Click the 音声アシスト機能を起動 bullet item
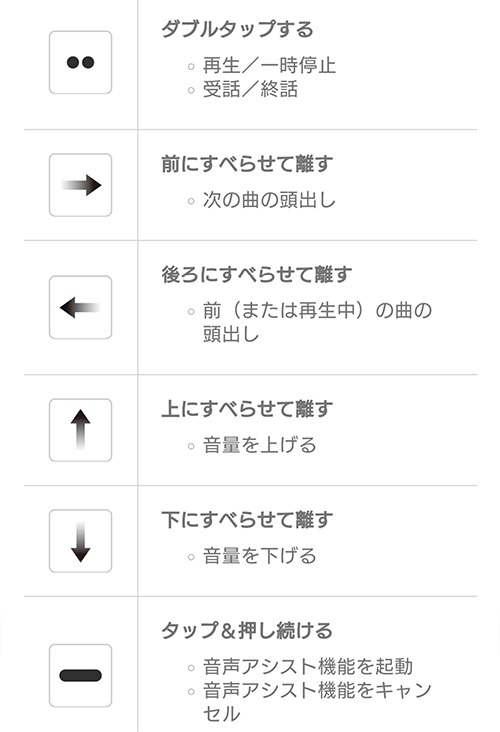 point(308,666)
